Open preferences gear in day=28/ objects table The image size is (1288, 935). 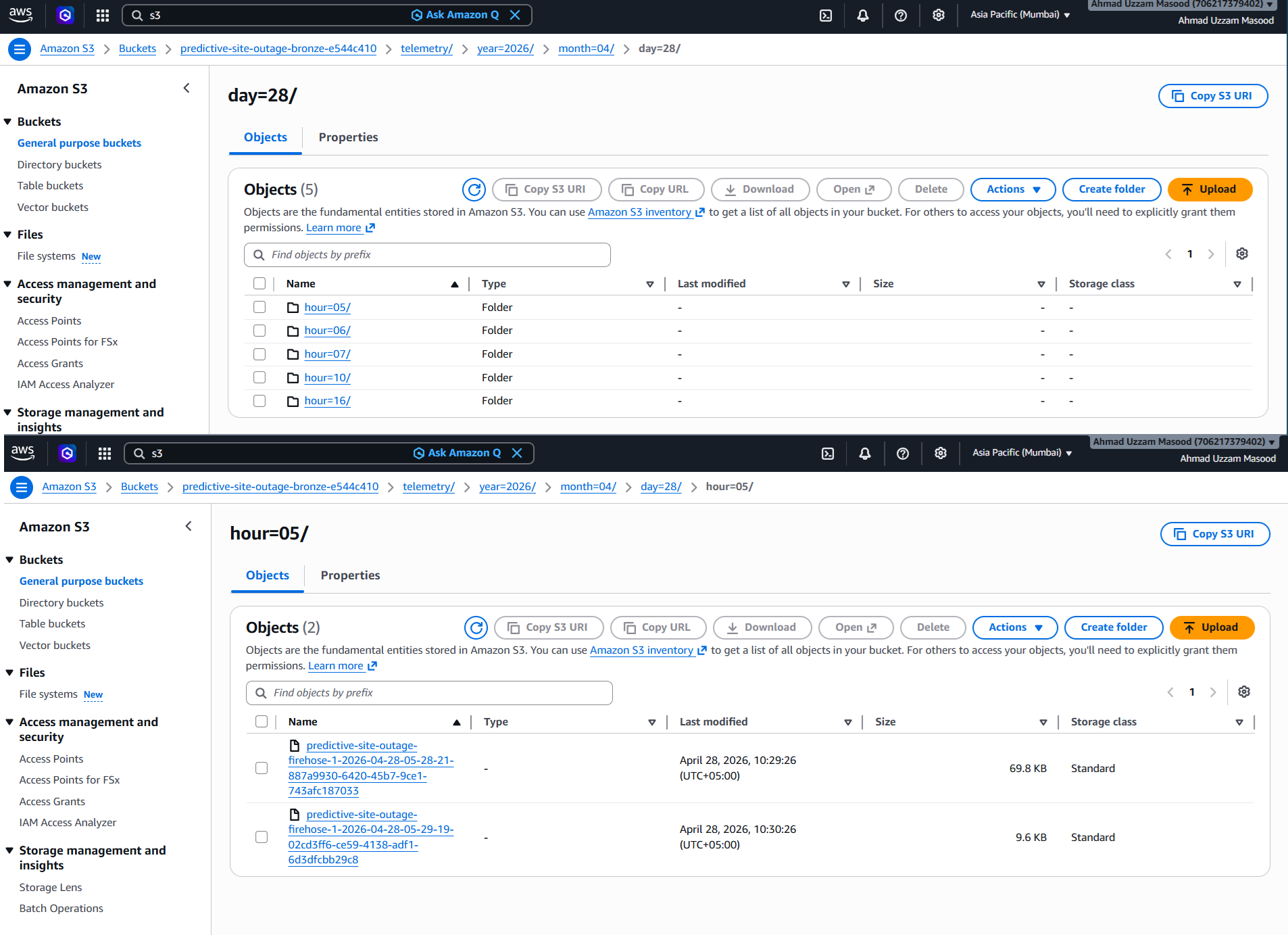point(1242,254)
